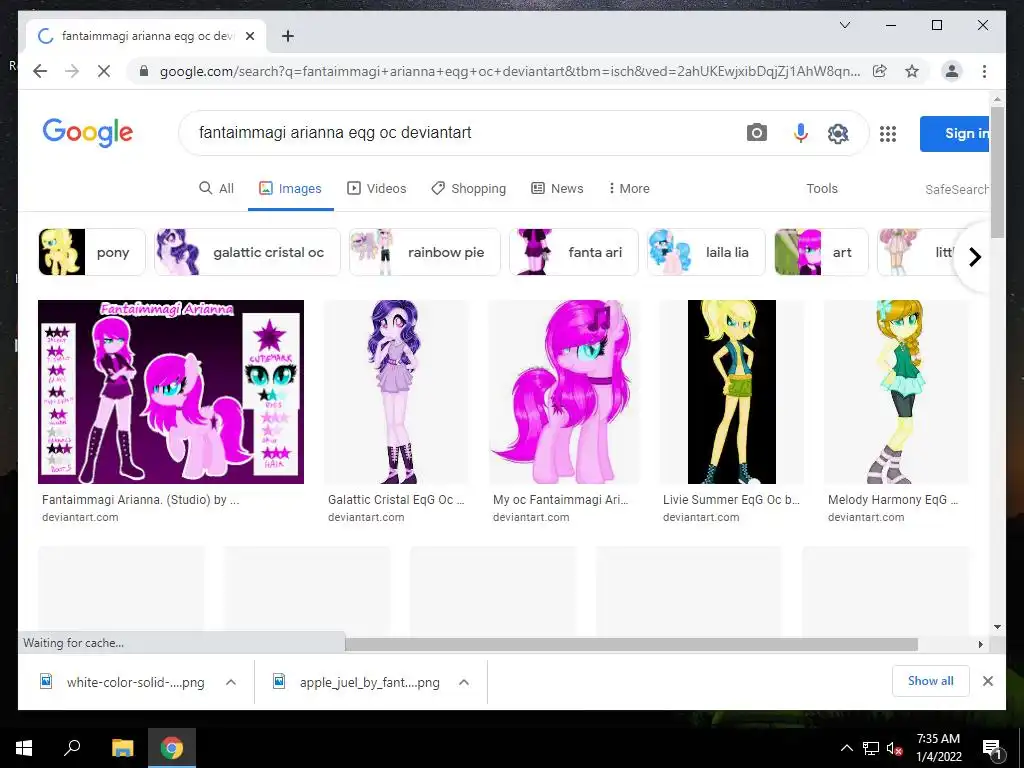Image resolution: width=1024 pixels, height=768 pixels.
Task: View site information lock icon
Action: point(144,71)
